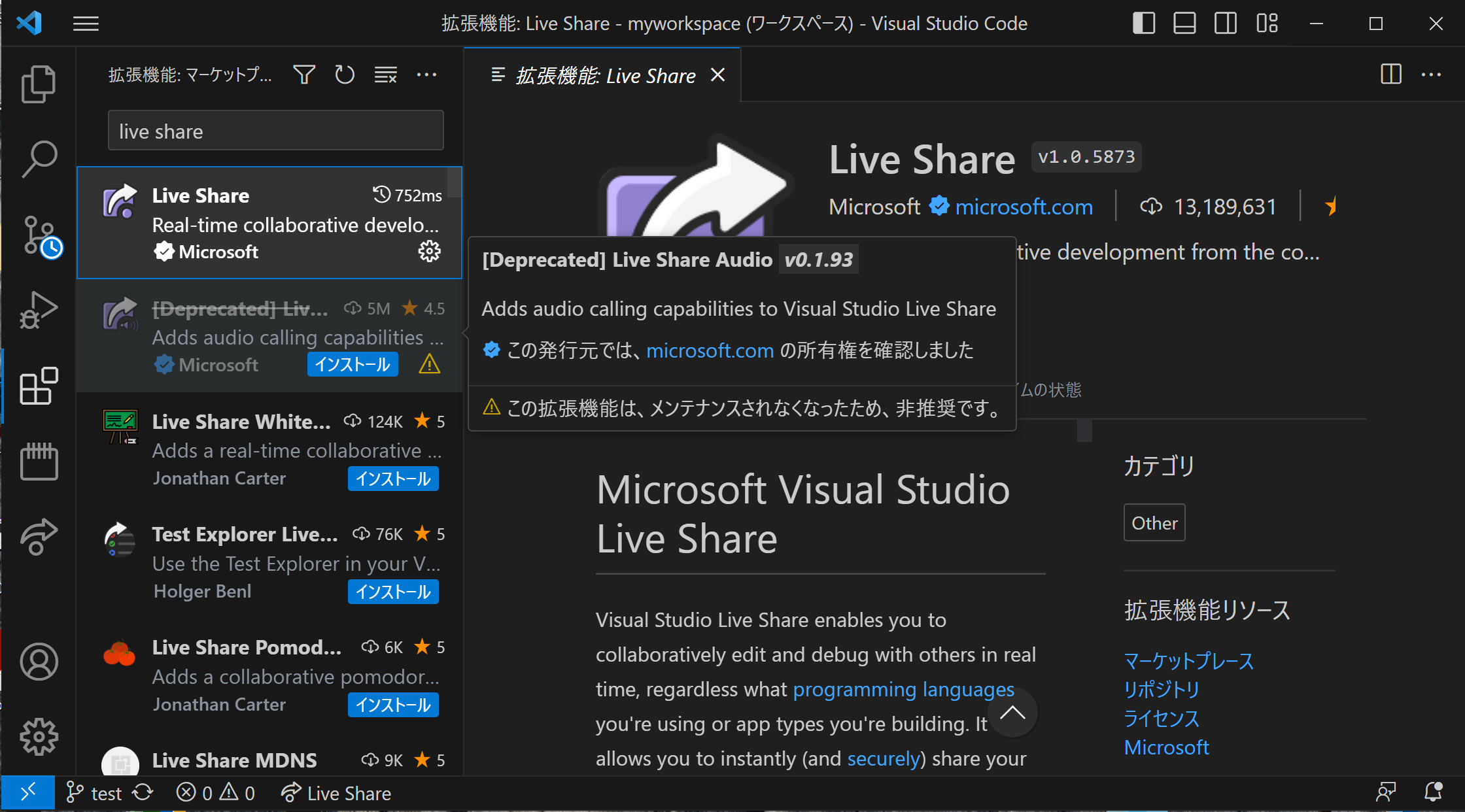Follow the programming languages link
The height and width of the screenshot is (812, 1465).
coord(903,689)
